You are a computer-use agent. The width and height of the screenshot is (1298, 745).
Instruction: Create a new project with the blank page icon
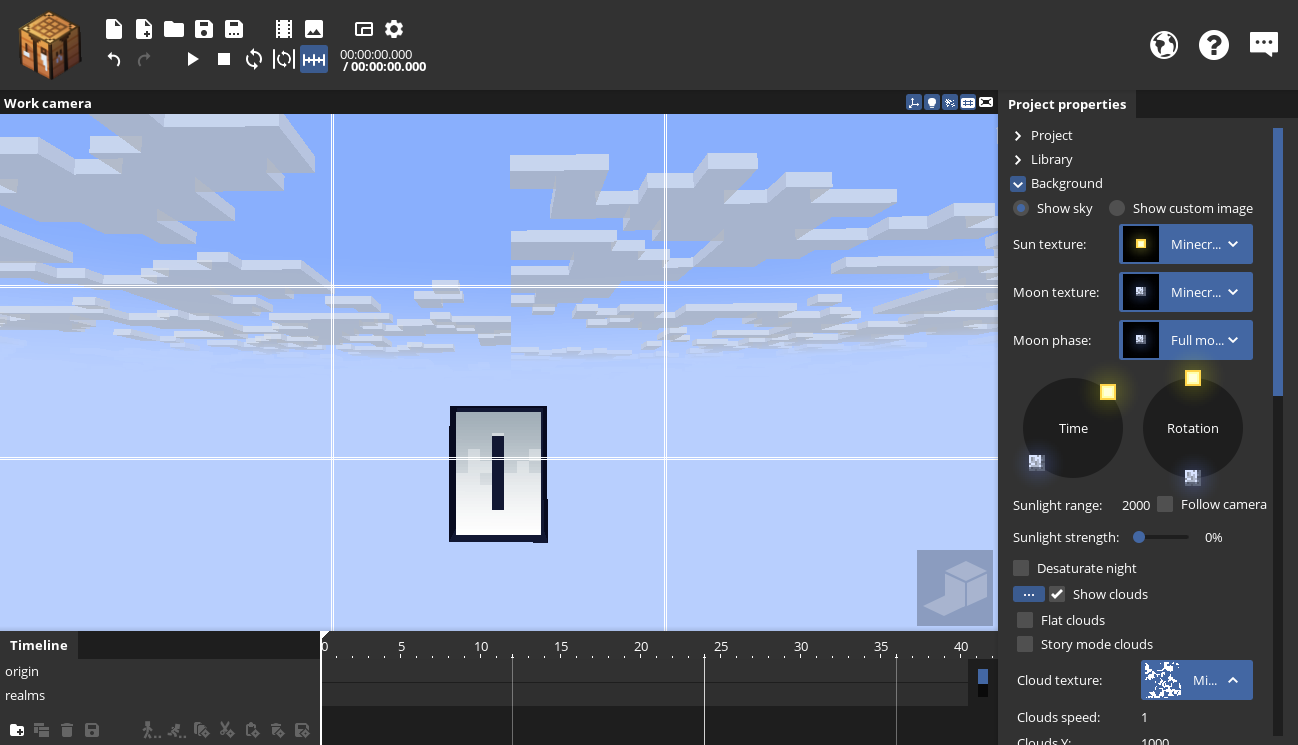coord(114,29)
